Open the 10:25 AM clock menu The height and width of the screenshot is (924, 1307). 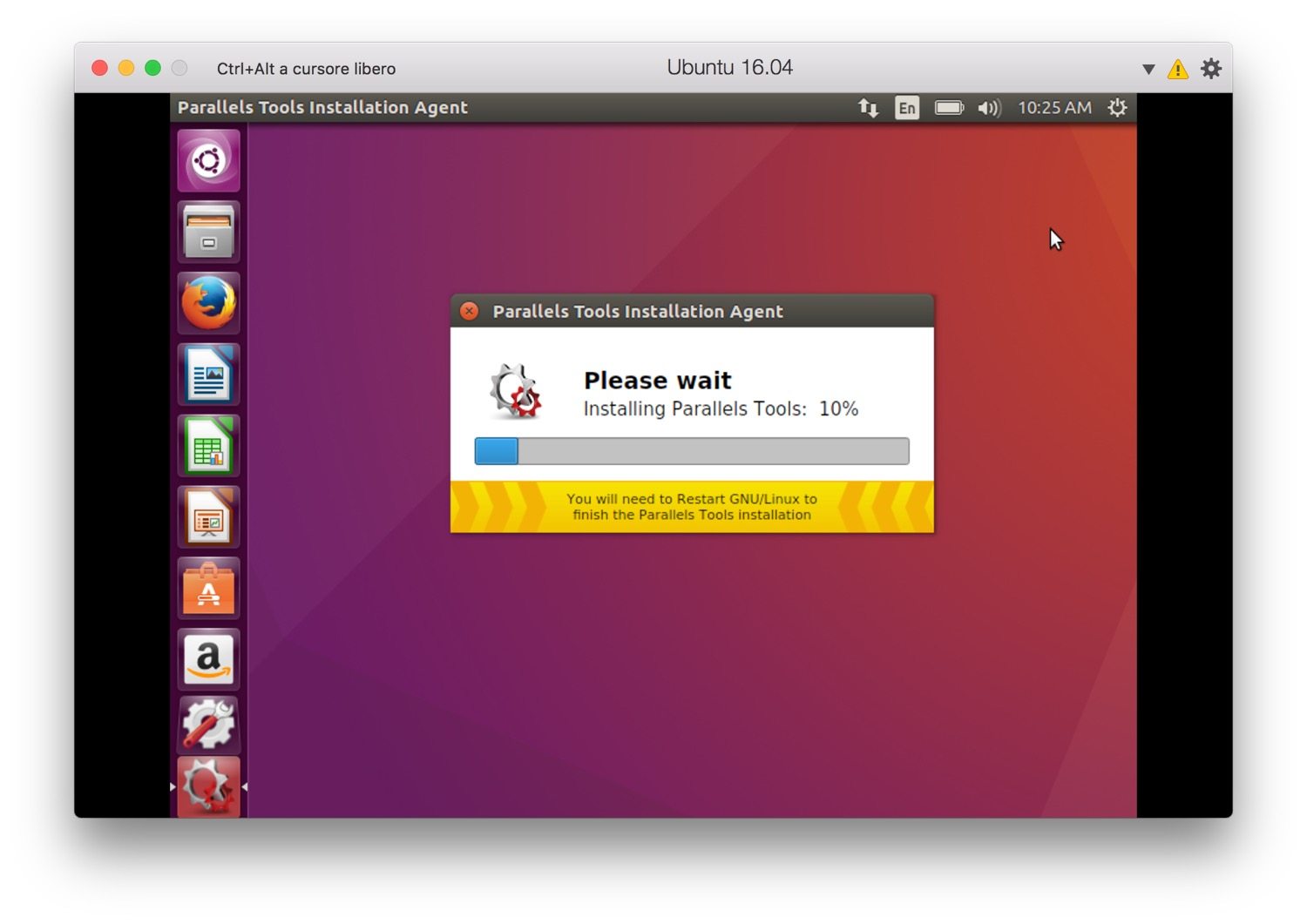(1054, 108)
